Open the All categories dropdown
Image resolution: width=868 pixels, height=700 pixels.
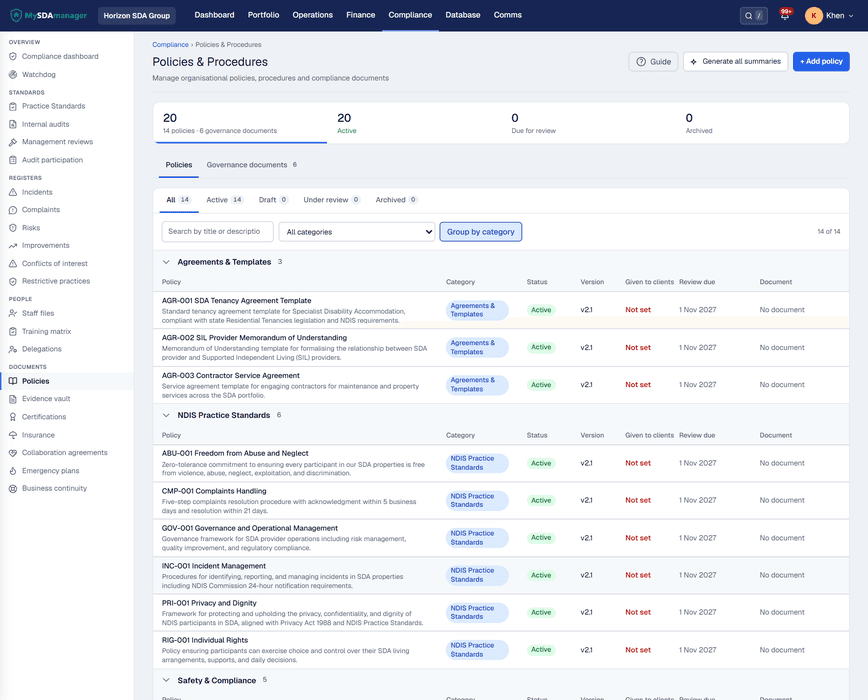357,232
